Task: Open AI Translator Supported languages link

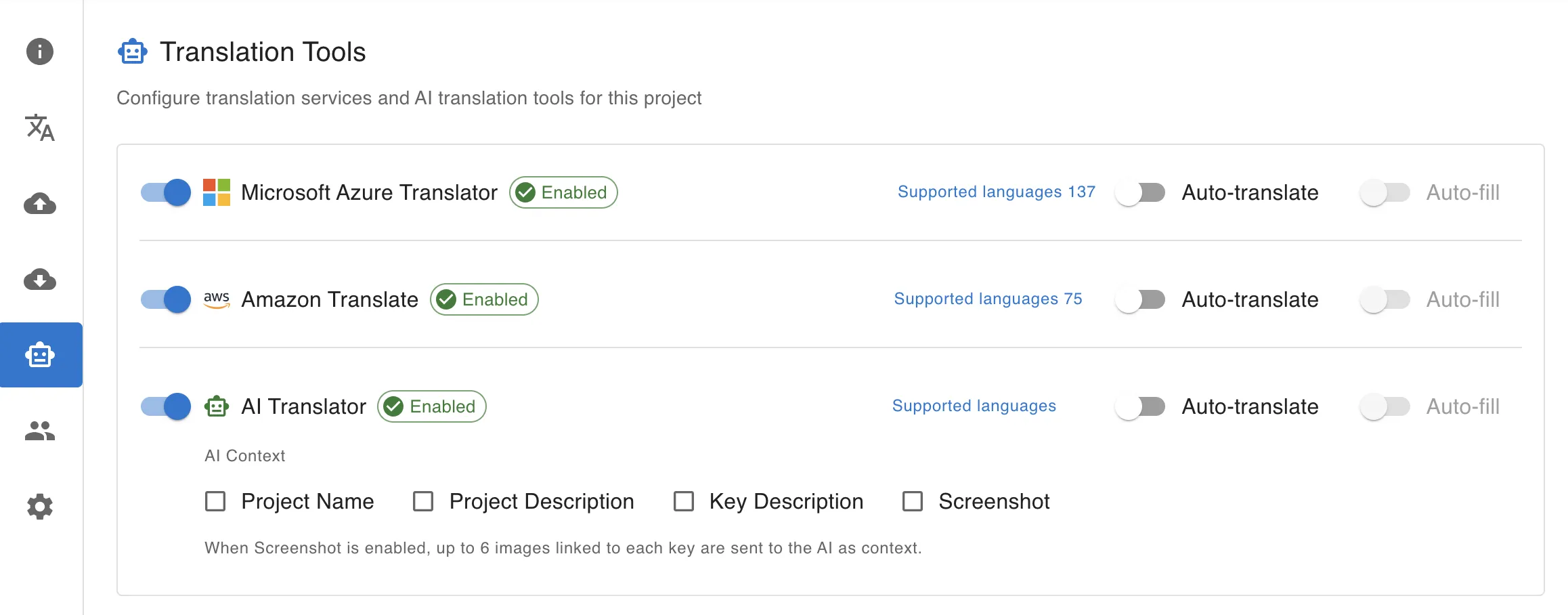Action: (974, 406)
